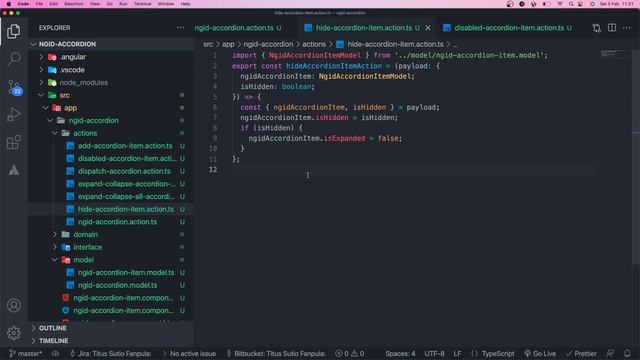Open Manage settings gear
Screen dimensions: 640x360
pyautogui.click(x=13, y=333)
